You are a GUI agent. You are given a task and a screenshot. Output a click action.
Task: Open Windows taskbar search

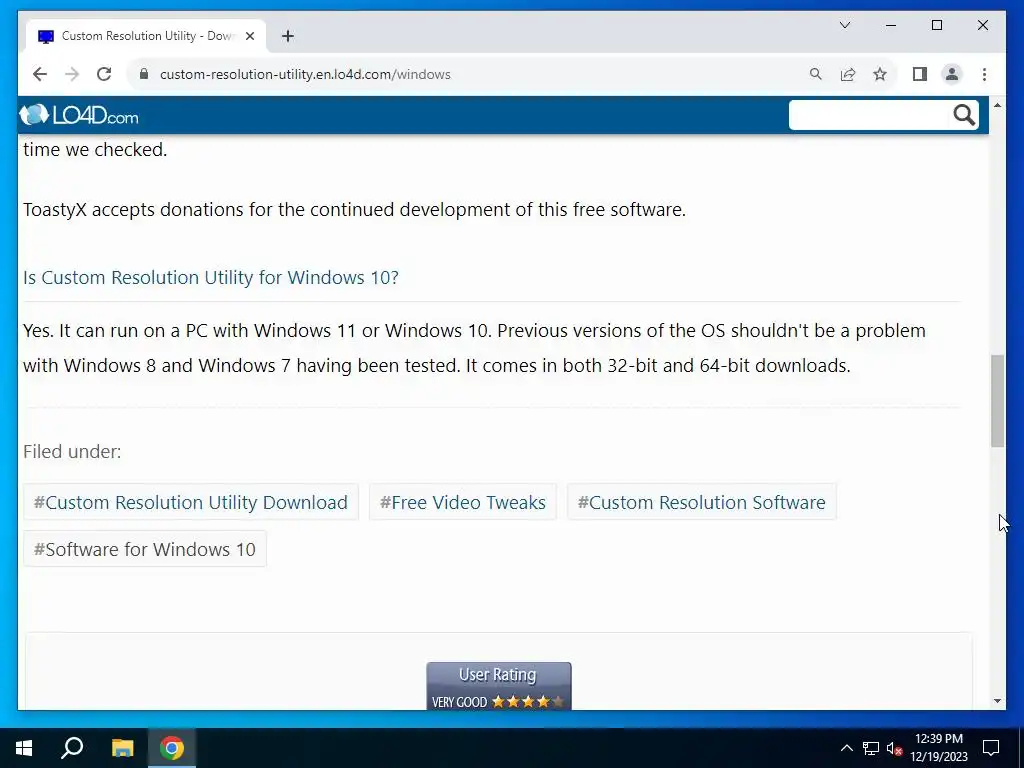[x=72, y=748]
